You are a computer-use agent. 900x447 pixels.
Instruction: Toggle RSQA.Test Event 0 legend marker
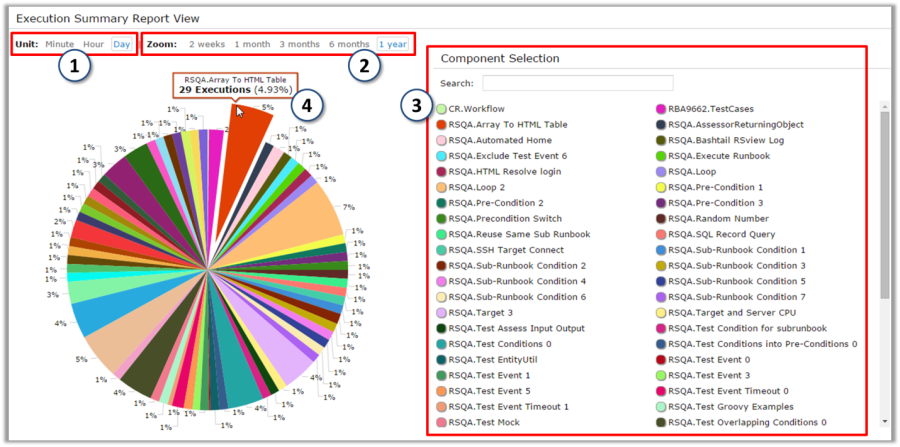click(x=661, y=359)
